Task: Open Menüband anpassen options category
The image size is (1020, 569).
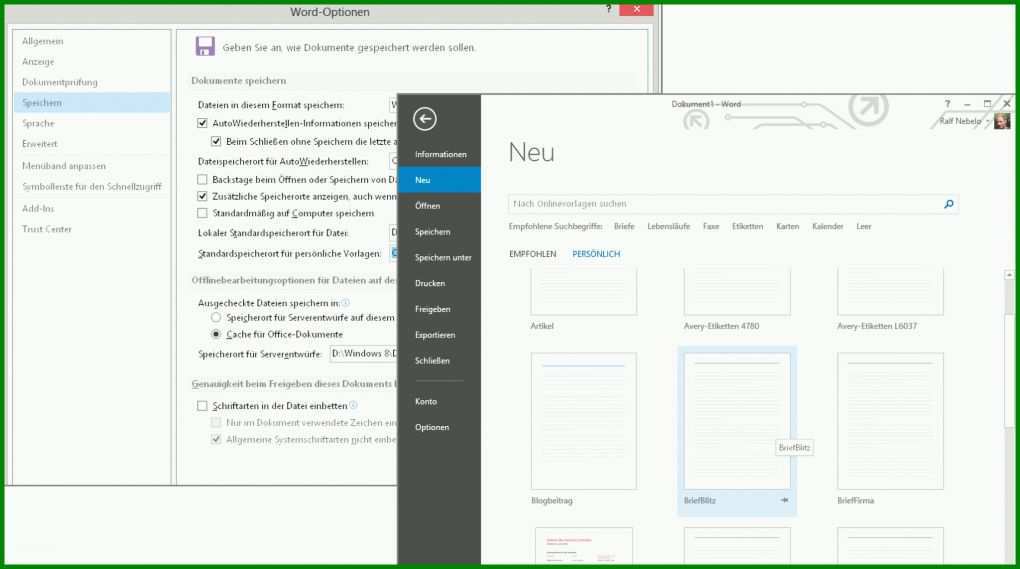Action: tap(92, 166)
